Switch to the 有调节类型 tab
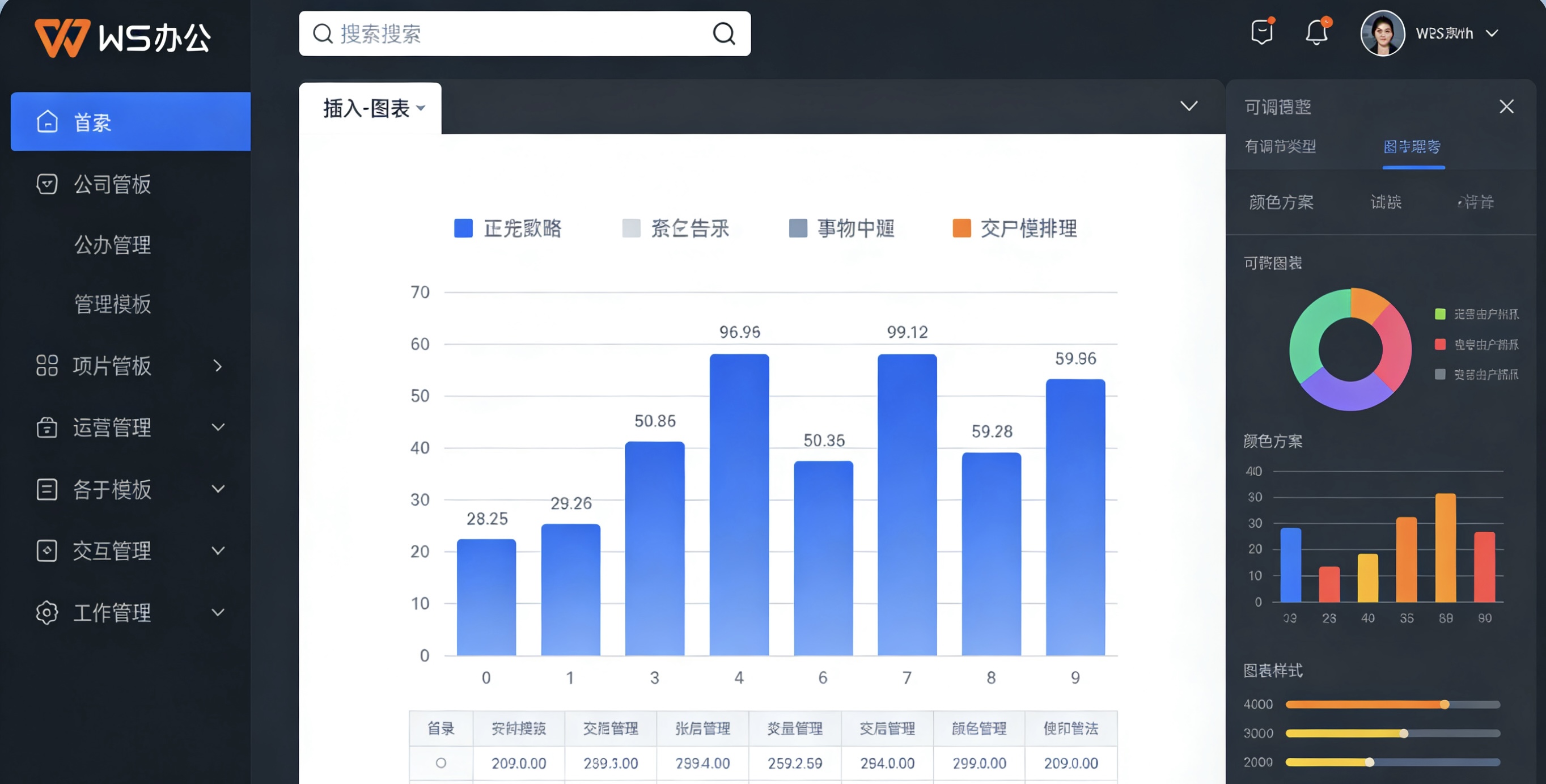Viewport: 1546px width, 784px height. 1281,147
